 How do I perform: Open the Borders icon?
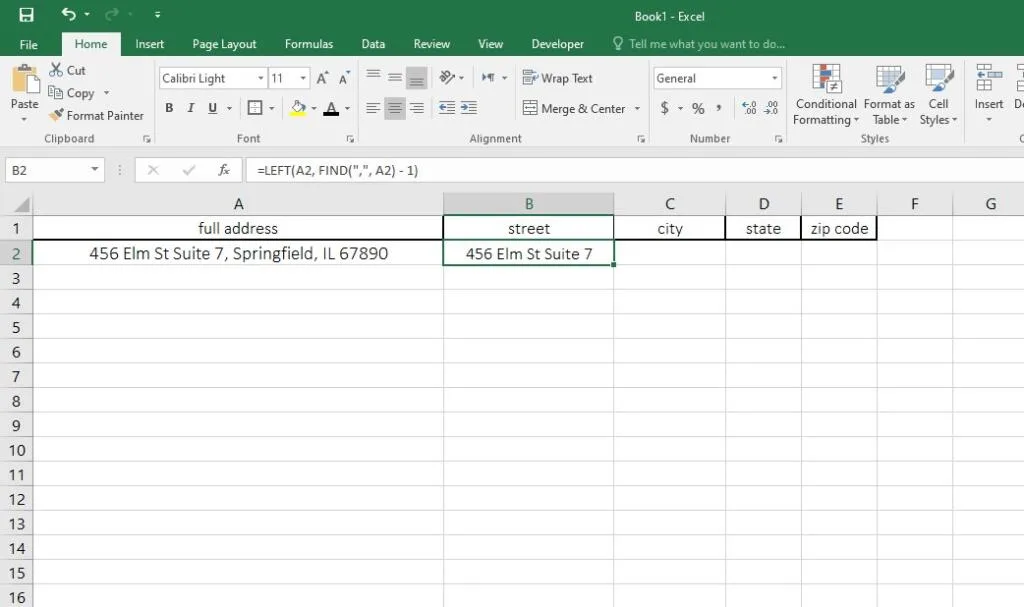tap(255, 108)
